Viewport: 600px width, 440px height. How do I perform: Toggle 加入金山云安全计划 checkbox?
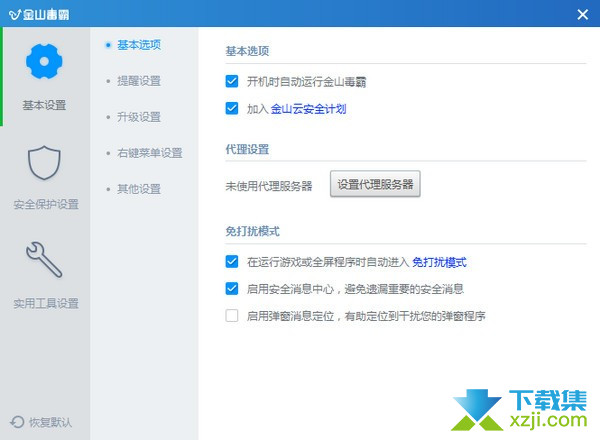pyautogui.click(x=232, y=108)
